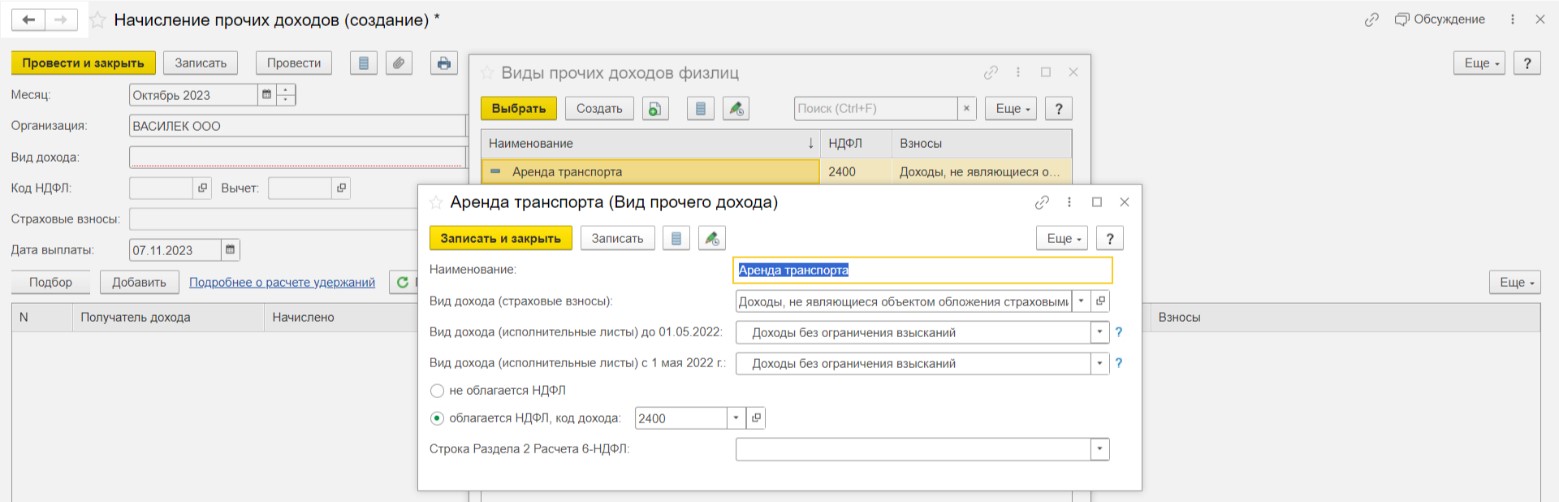Open the Вычет field open-form icon

click(x=341, y=188)
